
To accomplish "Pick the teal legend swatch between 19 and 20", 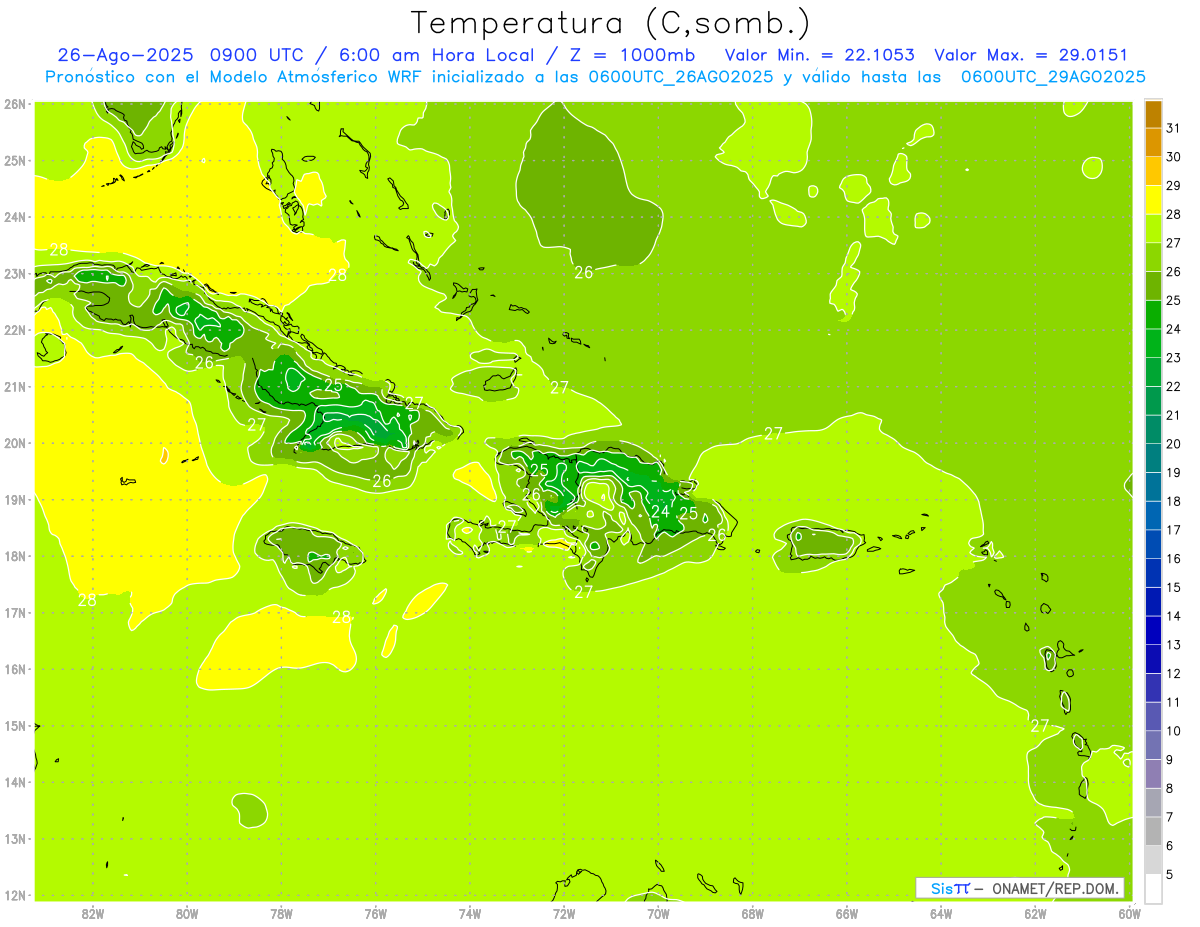I will point(1153,458).
